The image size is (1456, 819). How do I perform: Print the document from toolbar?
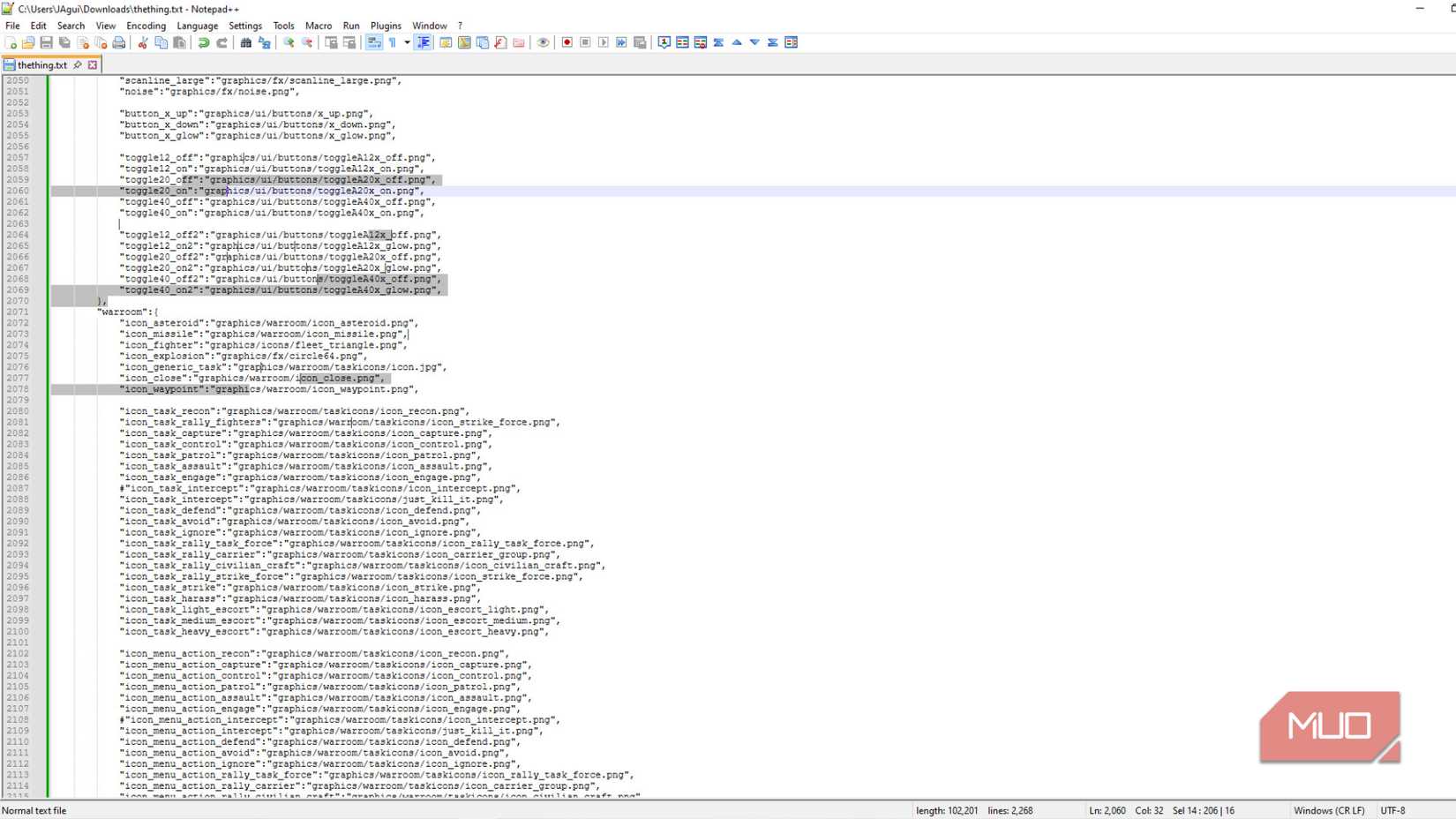119,42
